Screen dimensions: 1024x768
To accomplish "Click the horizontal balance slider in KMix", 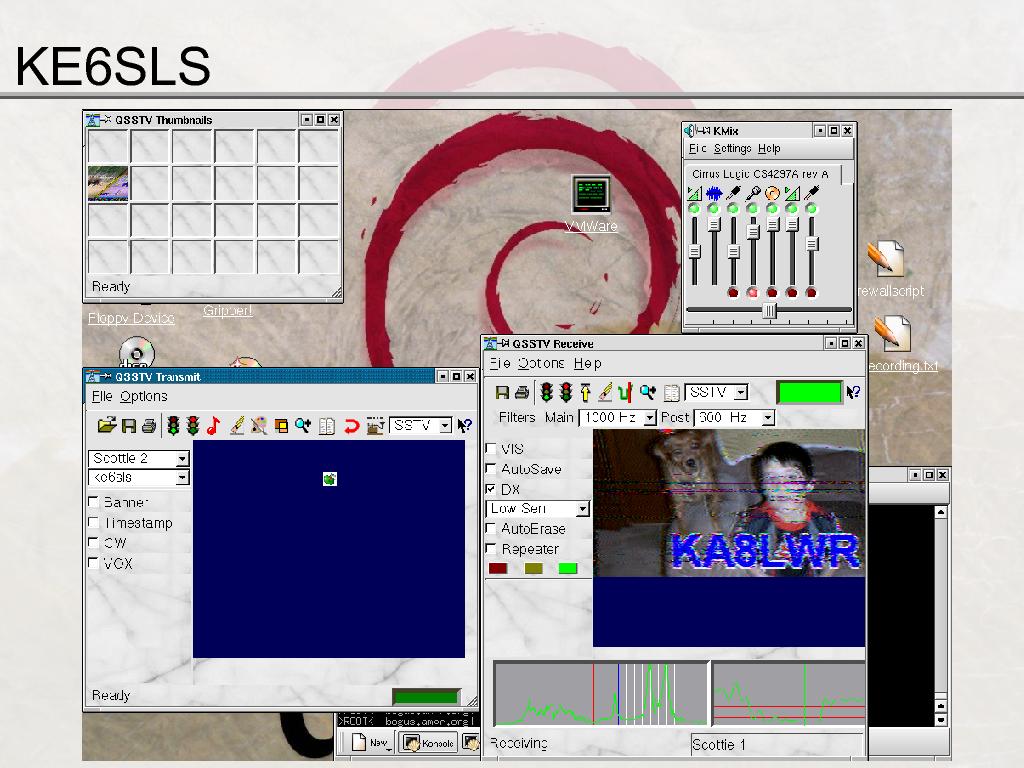I will click(x=769, y=311).
